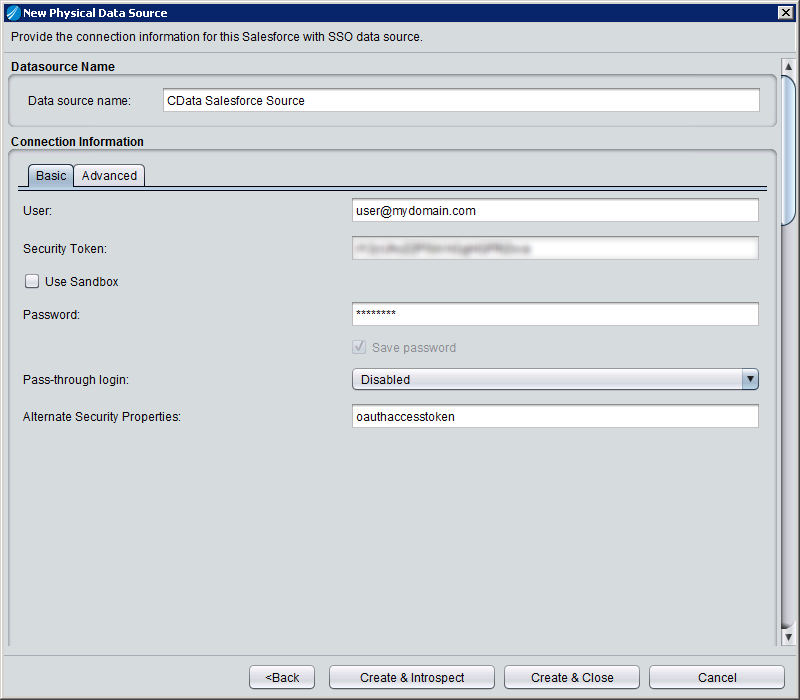Open the Disabled pass-through login combo box
800x700 pixels.
(546, 379)
